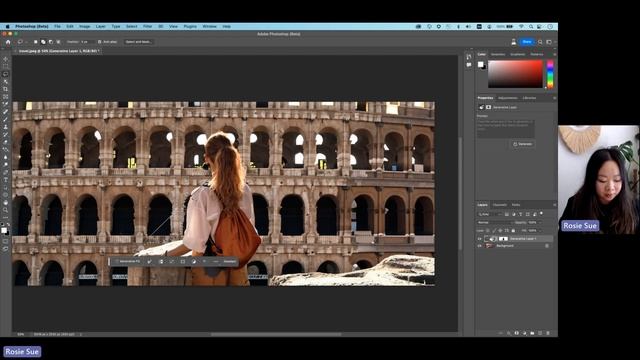This screenshot has height=360, width=640.
Task: Open the collapsed Comments panel icon
Action: 469,64
